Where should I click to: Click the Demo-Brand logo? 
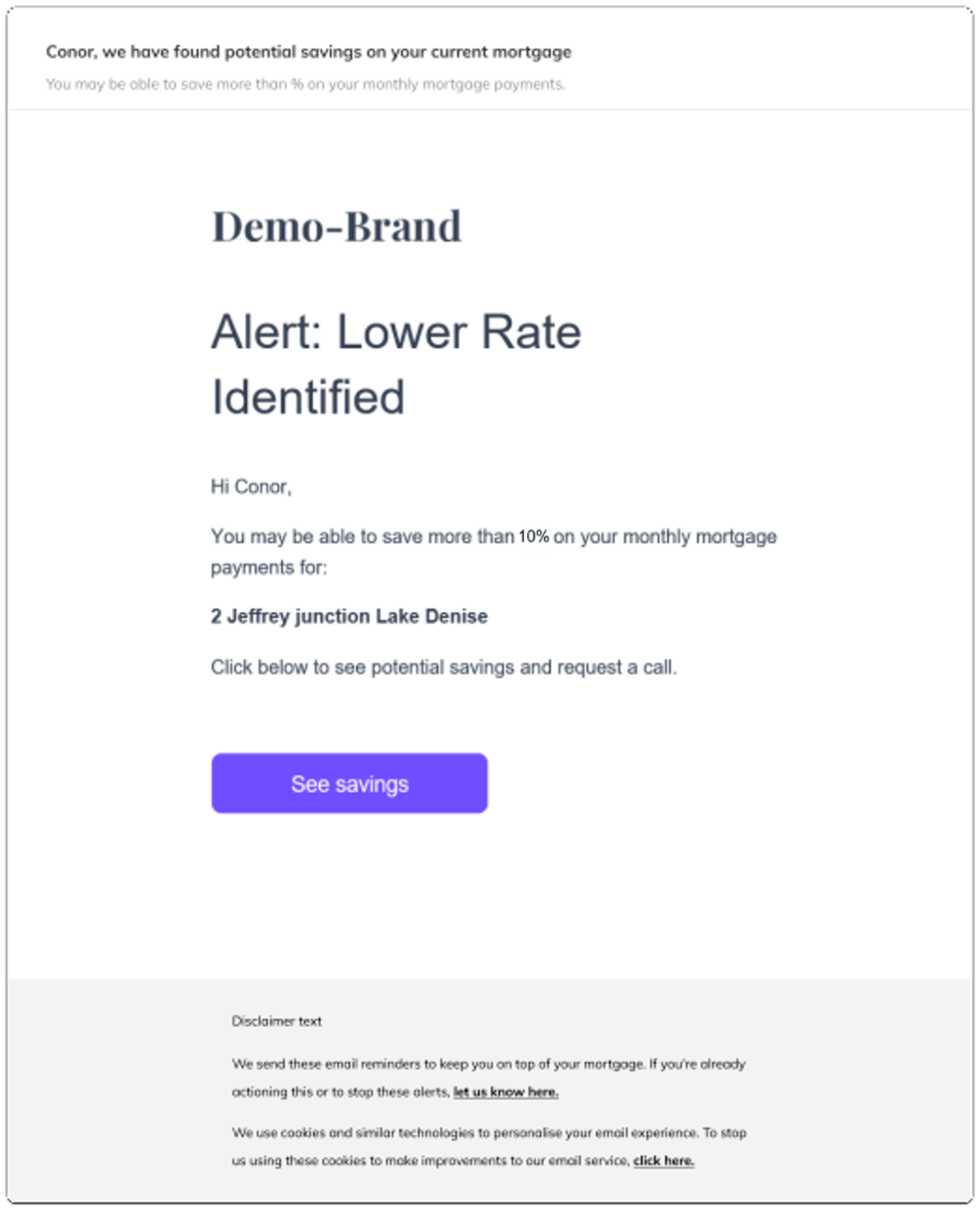[x=337, y=226]
